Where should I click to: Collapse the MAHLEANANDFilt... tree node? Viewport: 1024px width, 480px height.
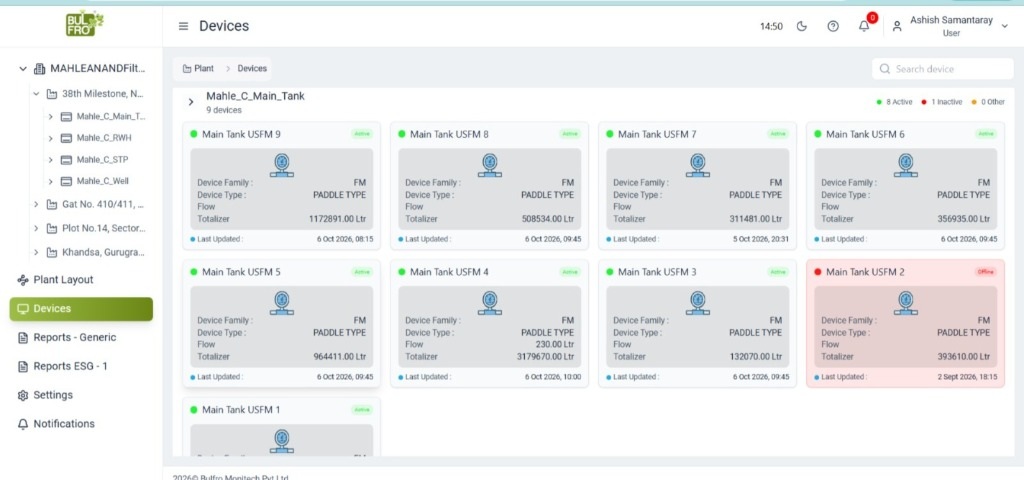point(23,69)
